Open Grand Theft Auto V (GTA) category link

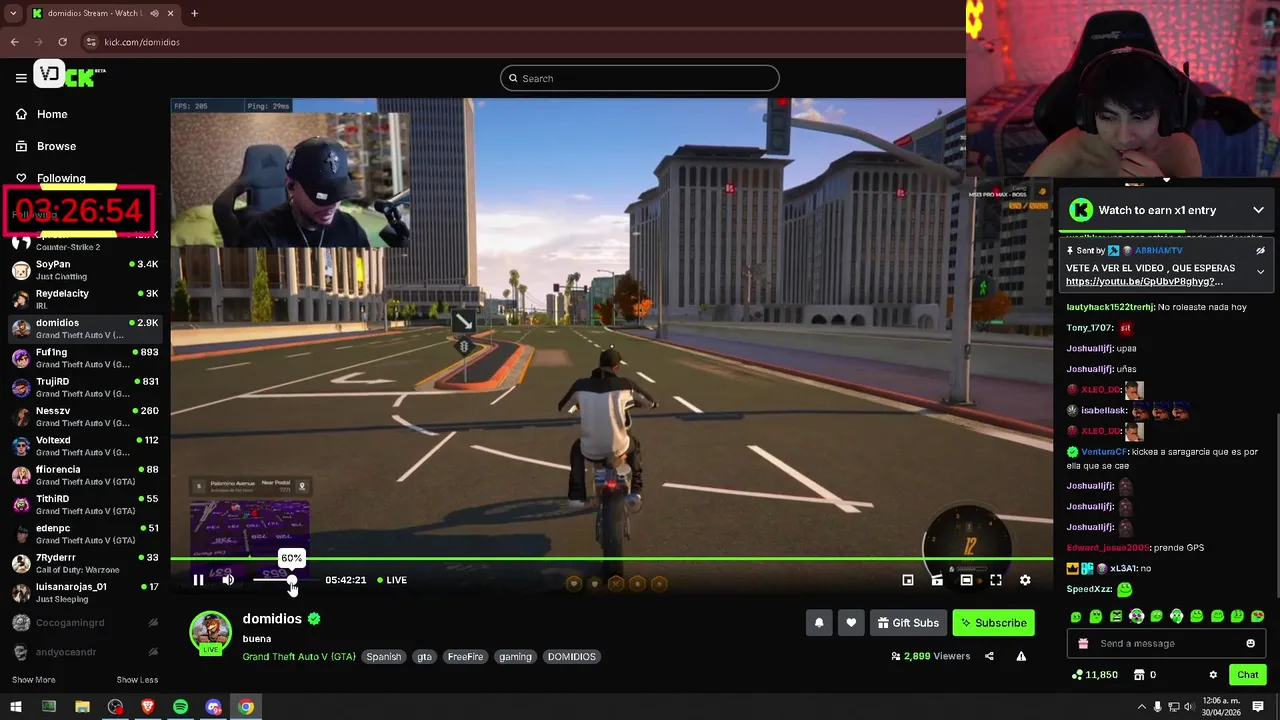click(x=299, y=657)
